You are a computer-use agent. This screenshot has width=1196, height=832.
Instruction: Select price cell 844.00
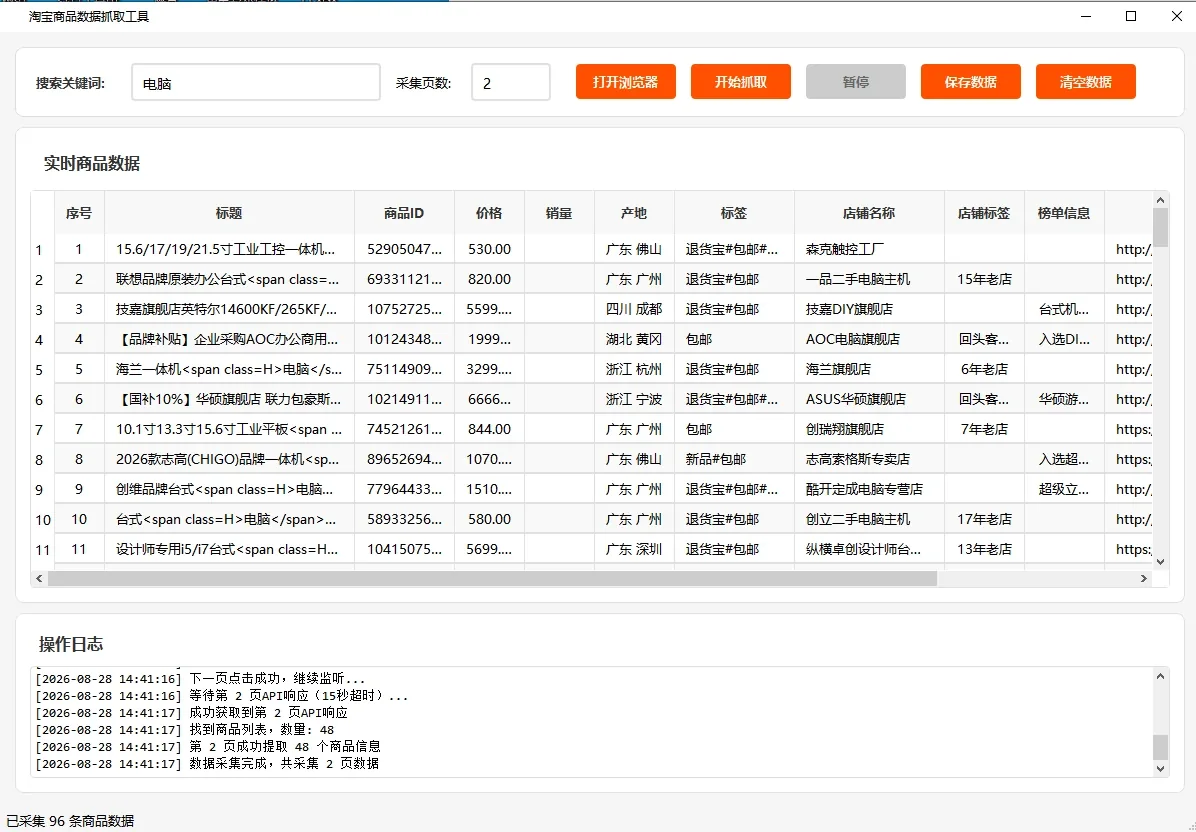pos(490,429)
